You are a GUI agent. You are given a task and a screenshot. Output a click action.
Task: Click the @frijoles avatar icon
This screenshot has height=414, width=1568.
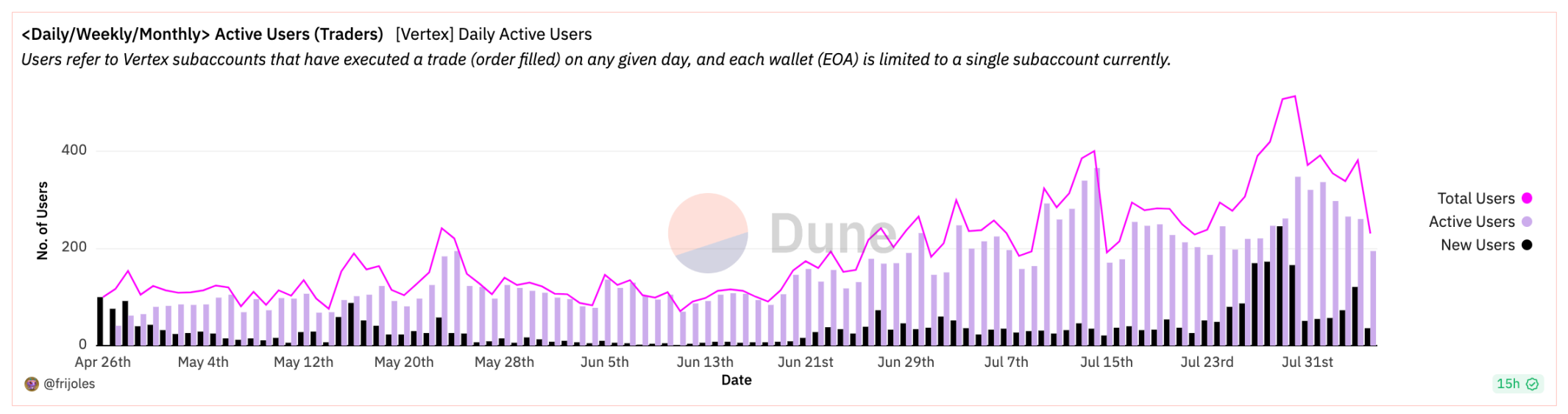32,384
